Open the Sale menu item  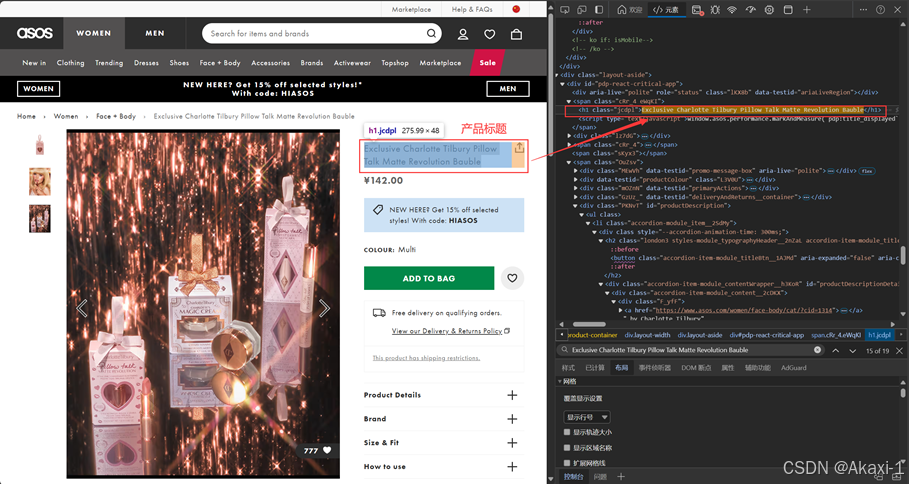(x=488, y=63)
